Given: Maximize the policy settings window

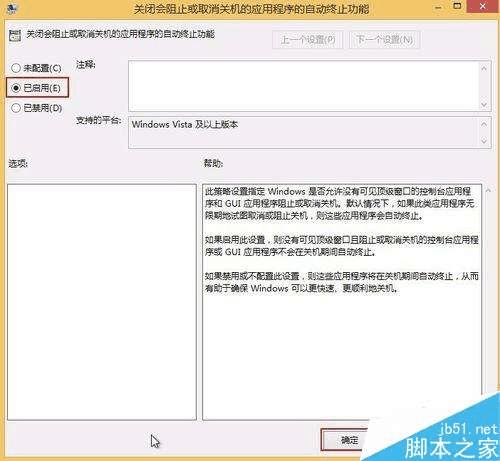Looking at the screenshot, I should (457, 6).
